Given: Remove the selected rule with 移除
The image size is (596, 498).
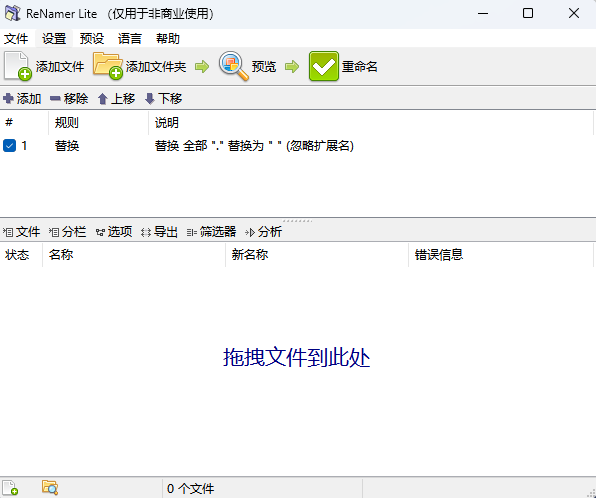Looking at the screenshot, I should (69, 99).
